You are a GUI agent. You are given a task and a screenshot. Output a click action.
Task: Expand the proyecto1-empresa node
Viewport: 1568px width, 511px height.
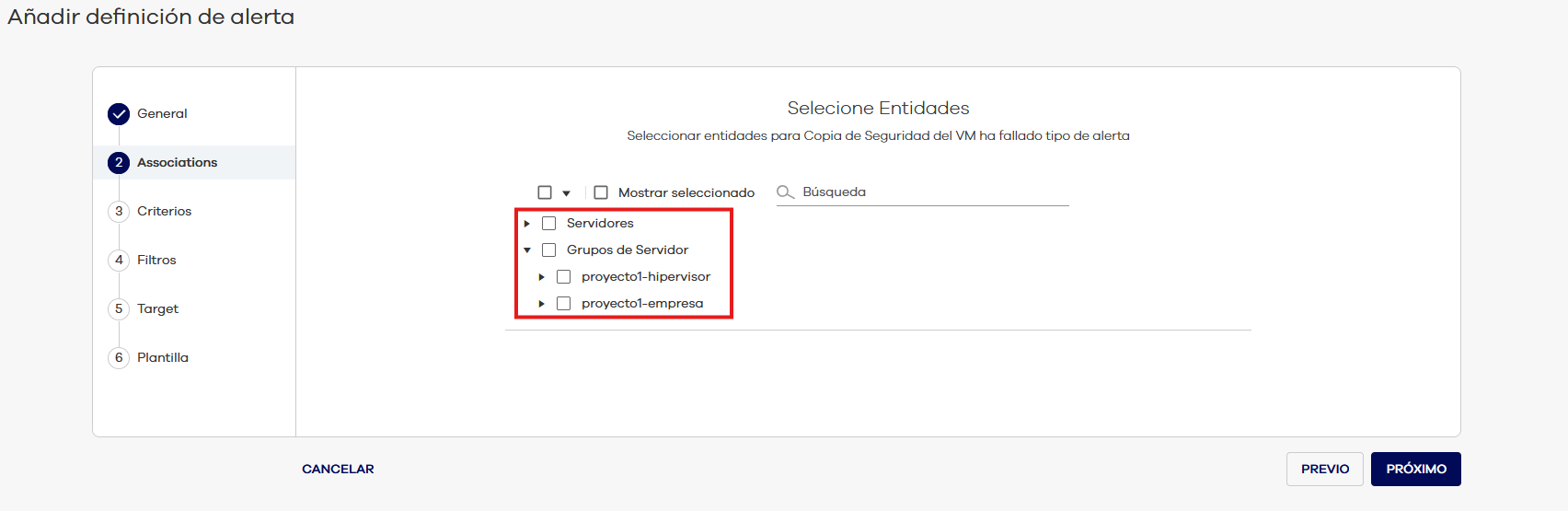pos(542,304)
